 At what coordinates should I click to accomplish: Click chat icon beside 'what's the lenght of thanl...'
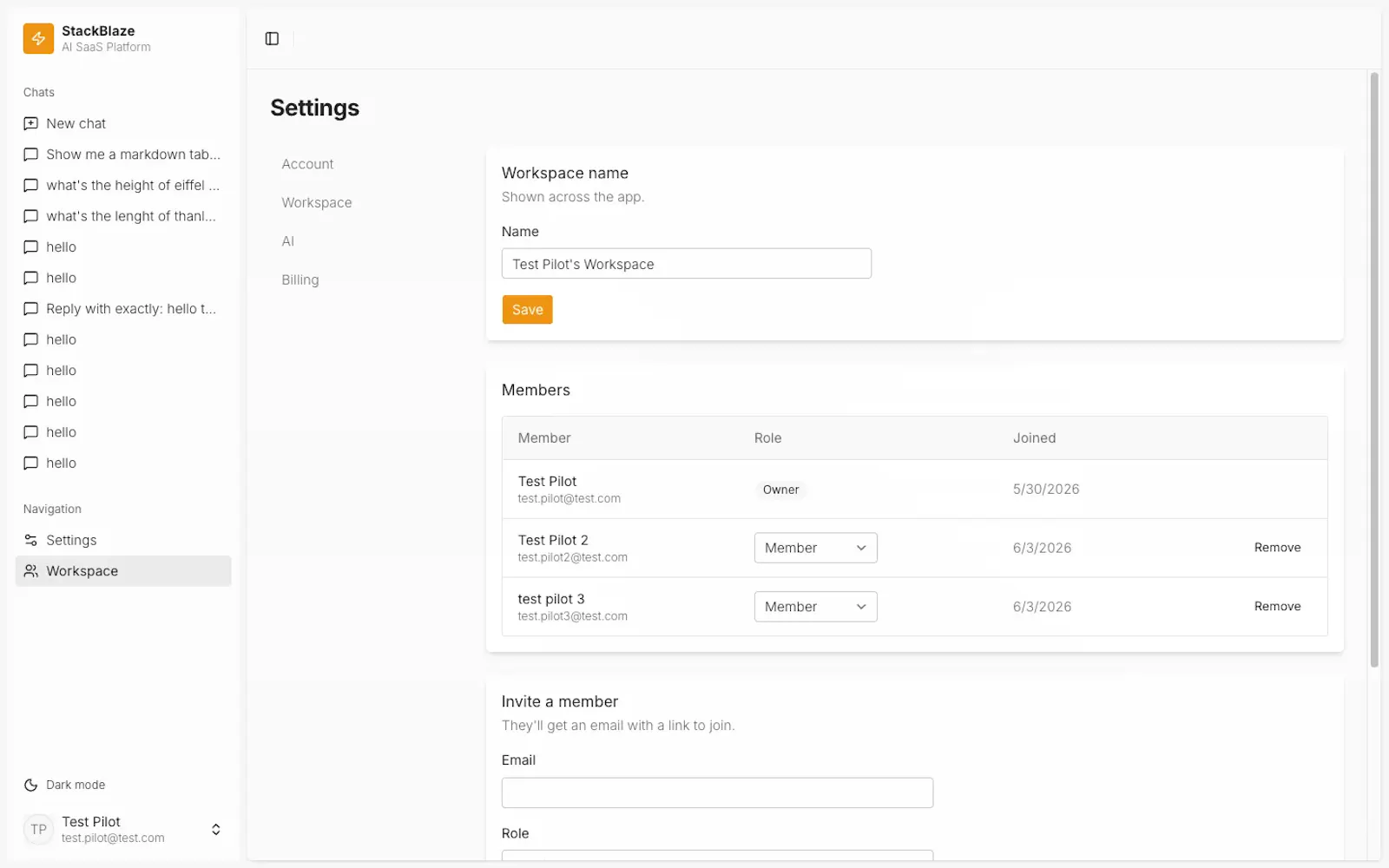30,216
